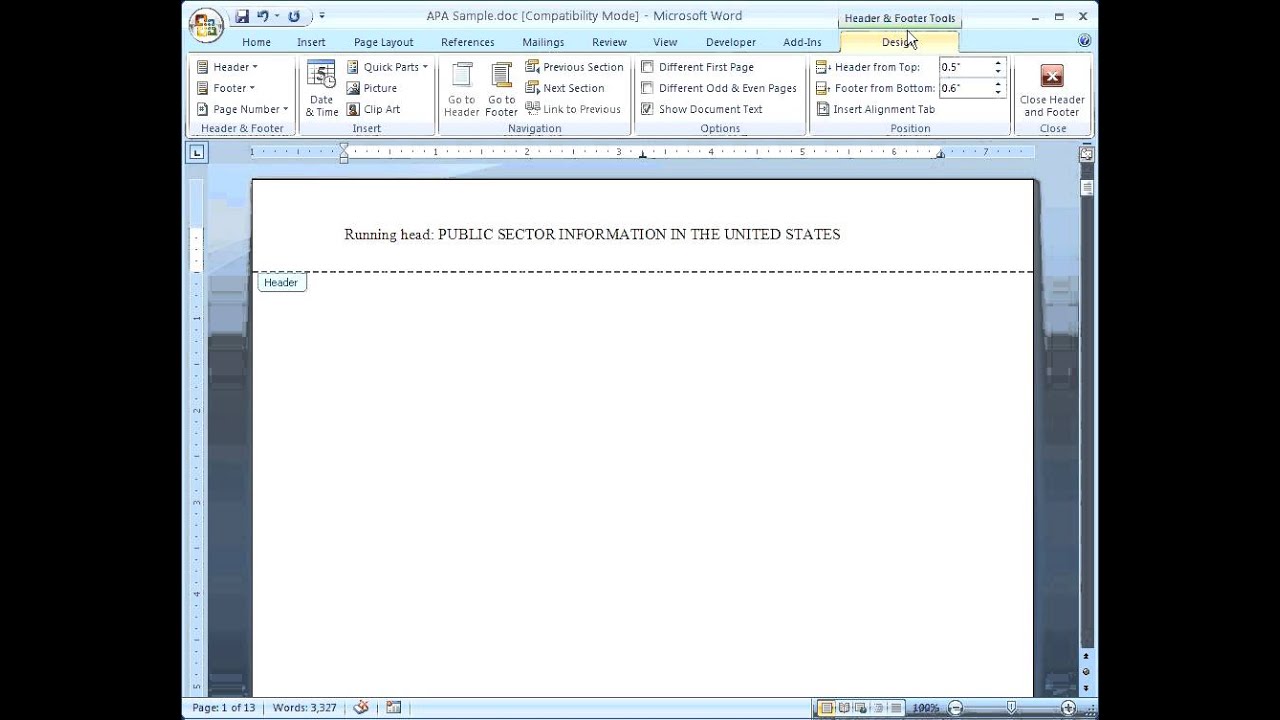This screenshot has width=1280, height=720.
Task: Increase Header from Top value
Action: click(x=997, y=63)
